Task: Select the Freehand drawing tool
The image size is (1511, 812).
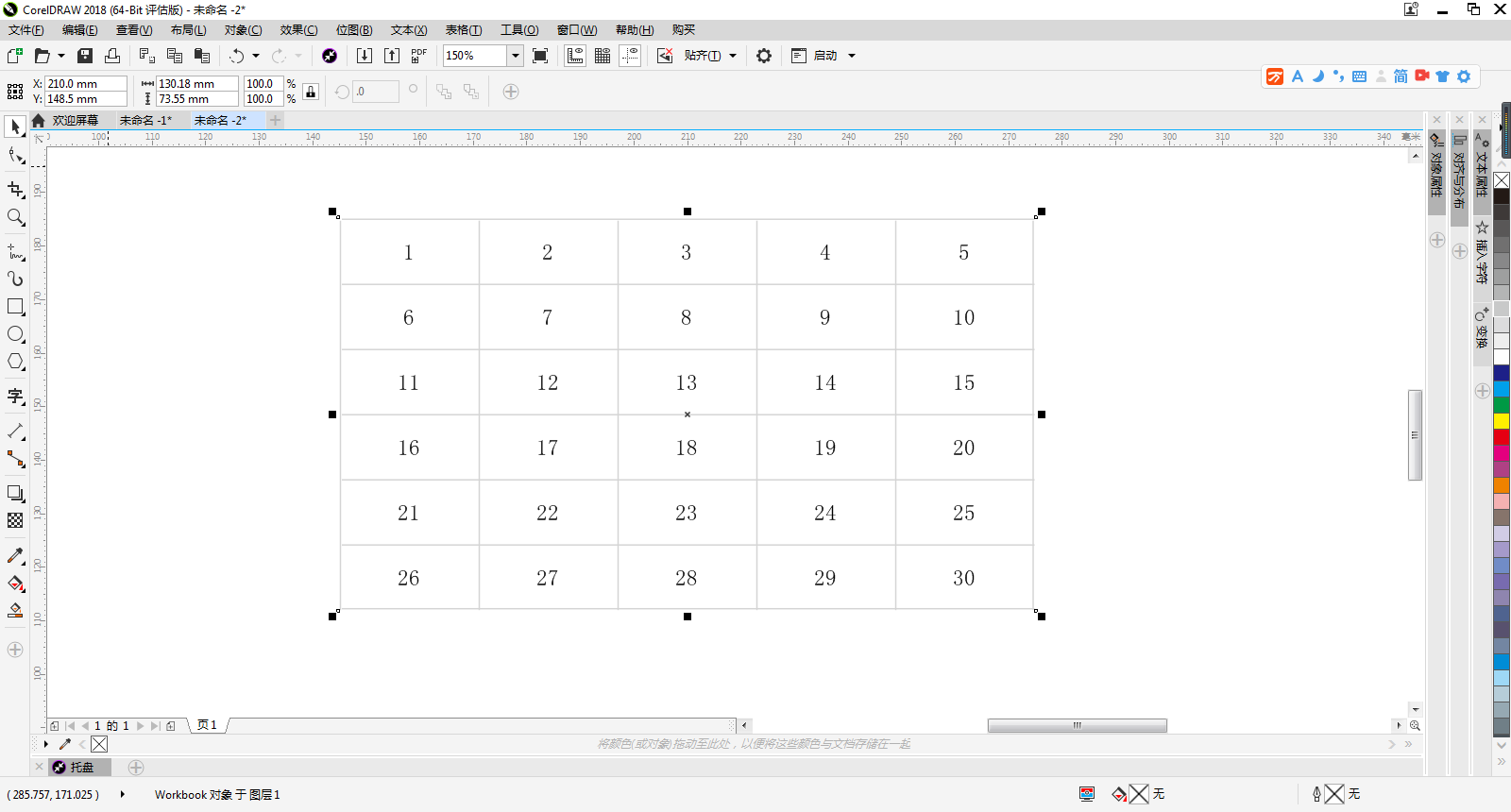Action: tap(15, 251)
